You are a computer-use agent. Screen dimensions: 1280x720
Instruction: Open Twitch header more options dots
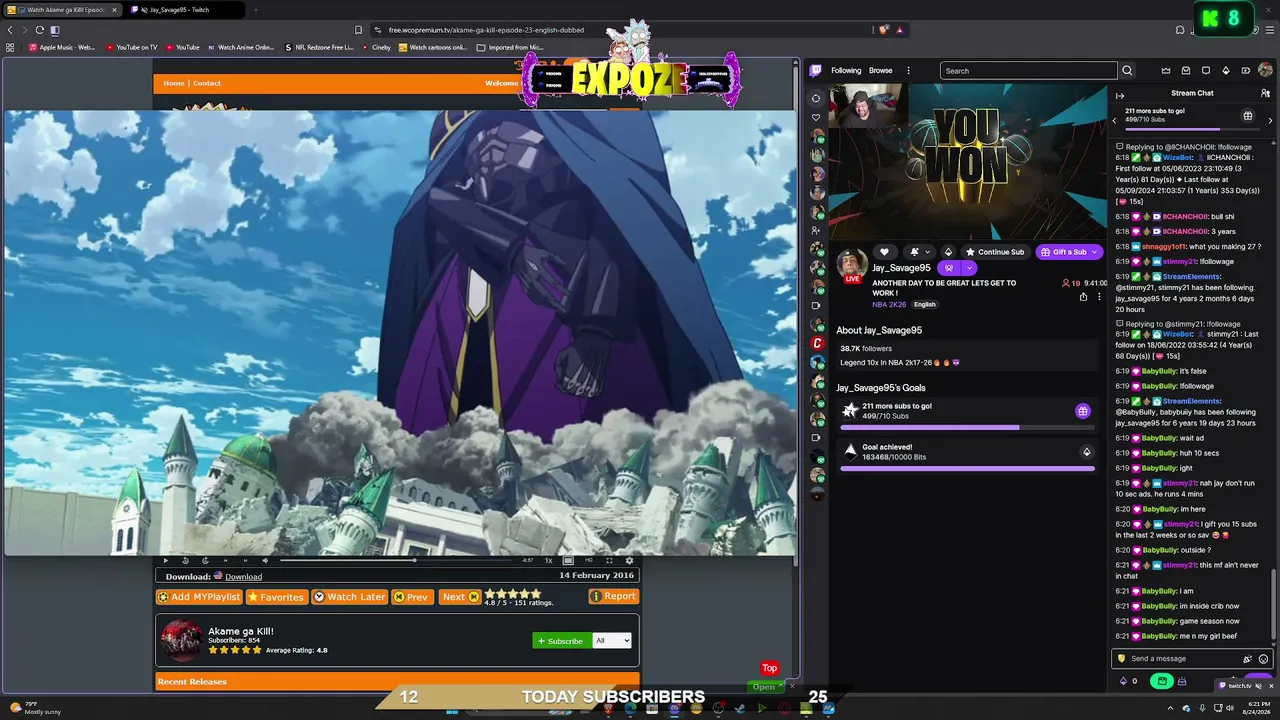(x=908, y=70)
